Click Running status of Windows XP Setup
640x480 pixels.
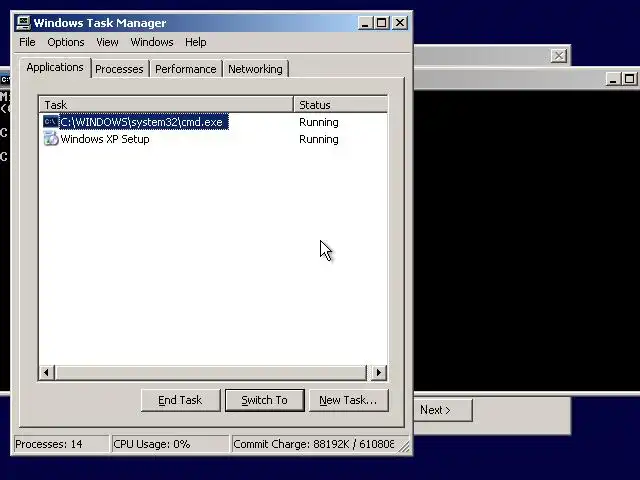click(319, 139)
